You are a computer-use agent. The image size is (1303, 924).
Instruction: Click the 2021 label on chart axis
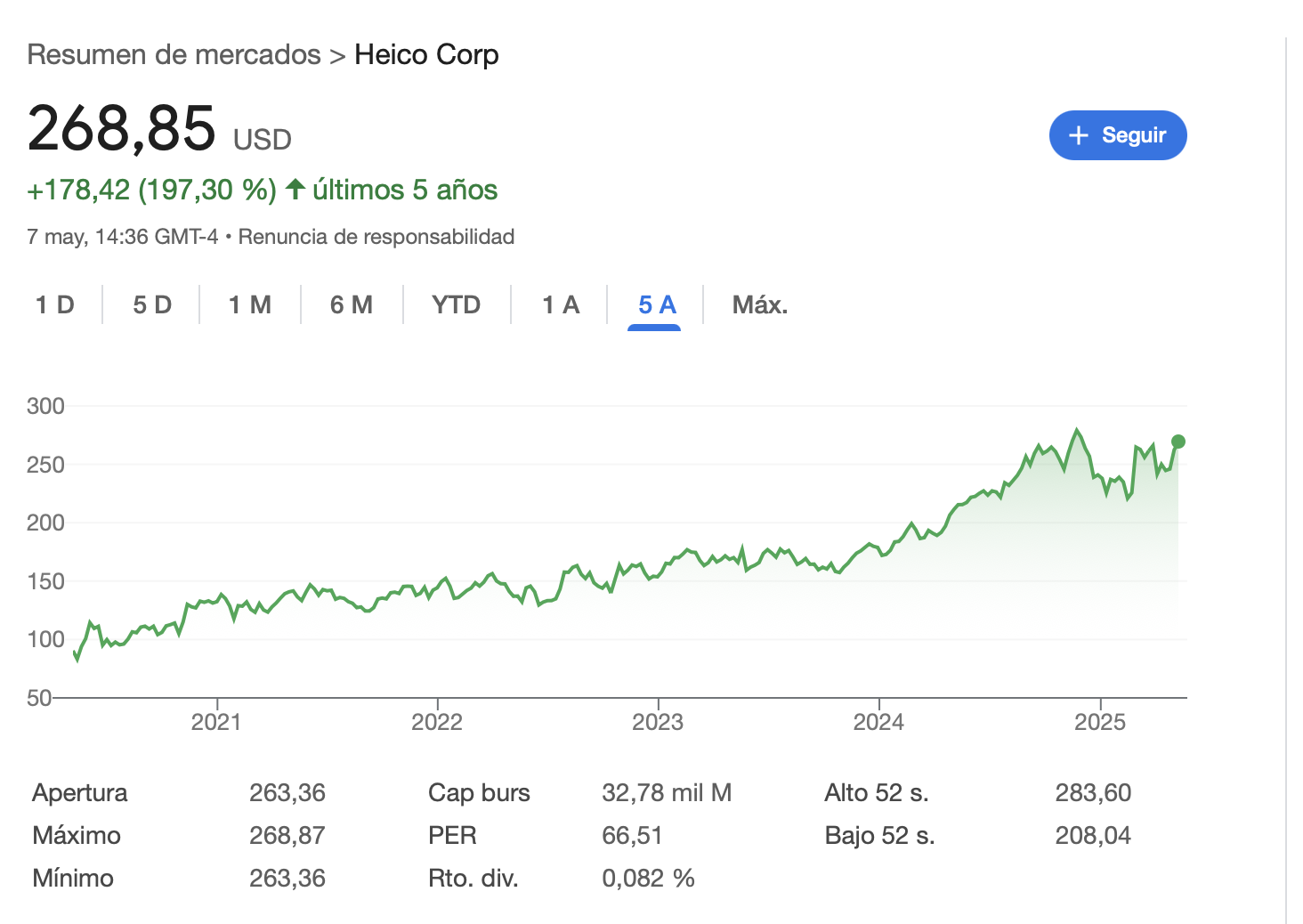coord(216,722)
